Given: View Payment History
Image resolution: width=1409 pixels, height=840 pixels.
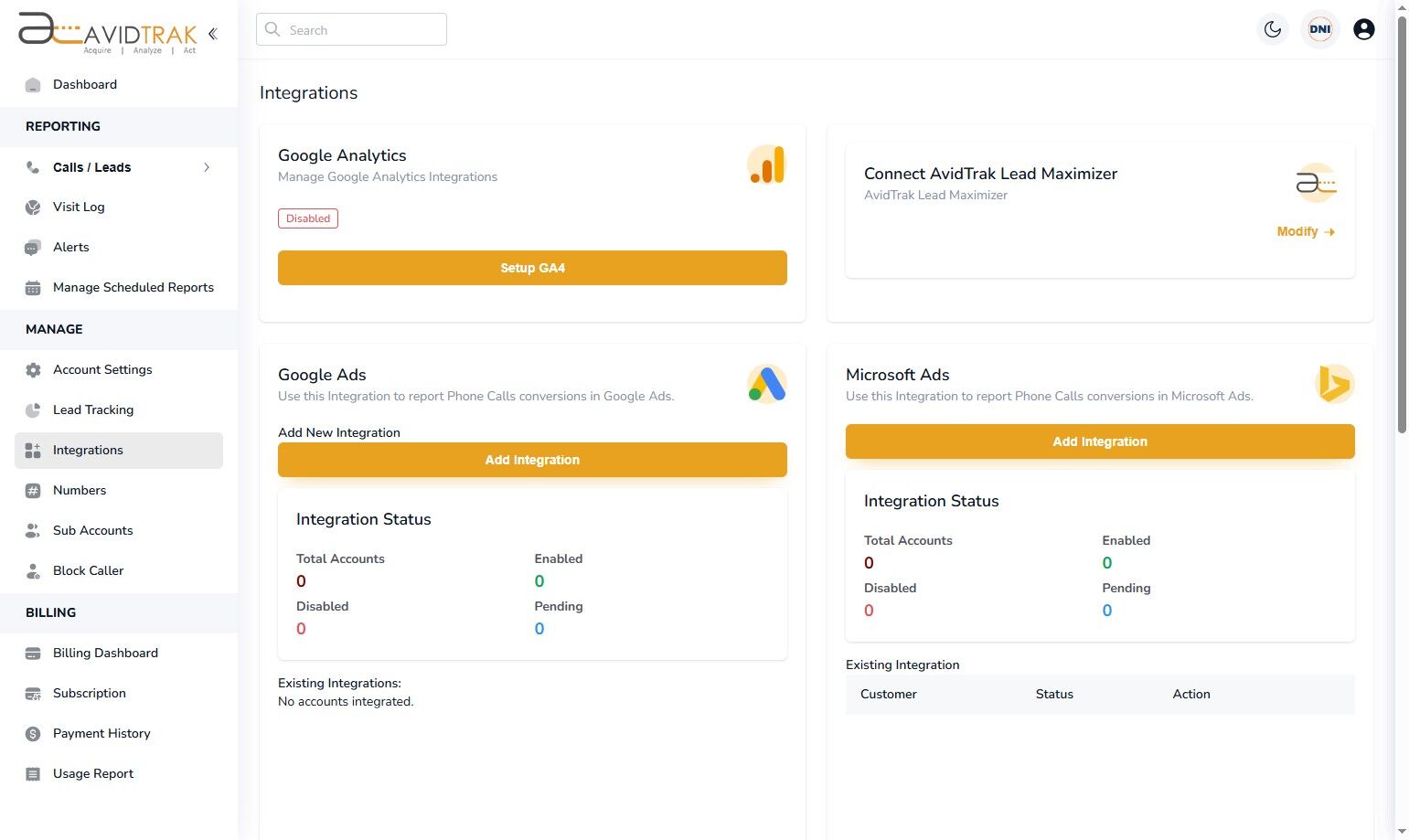Looking at the screenshot, I should click(x=101, y=734).
